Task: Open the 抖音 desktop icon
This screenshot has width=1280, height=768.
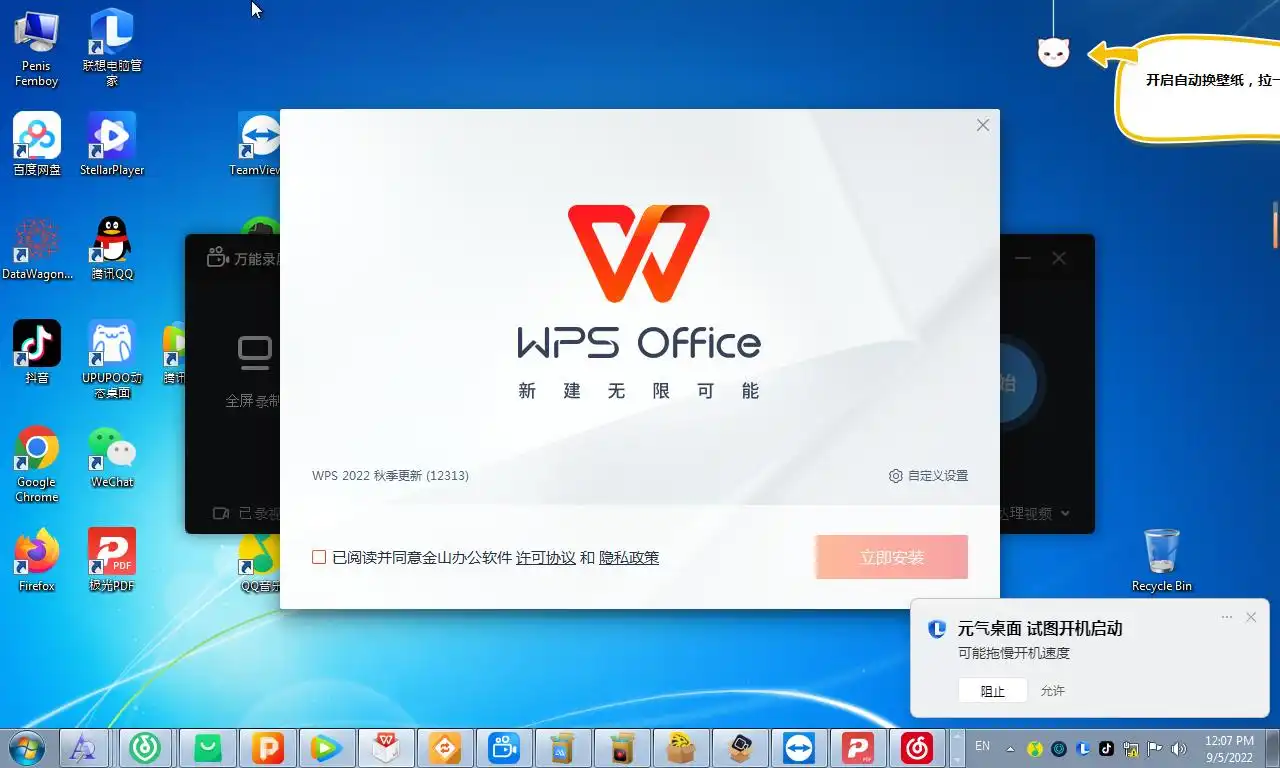Action: [37, 353]
